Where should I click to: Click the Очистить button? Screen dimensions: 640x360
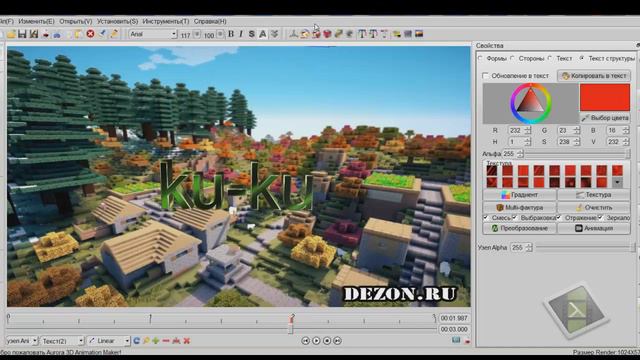click(593, 207)
